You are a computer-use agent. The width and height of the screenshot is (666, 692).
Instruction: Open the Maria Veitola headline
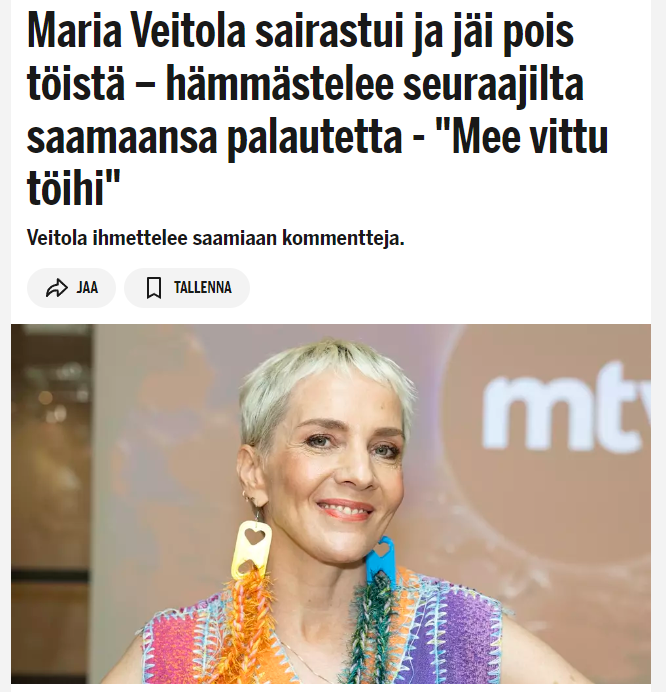point(318,109)
